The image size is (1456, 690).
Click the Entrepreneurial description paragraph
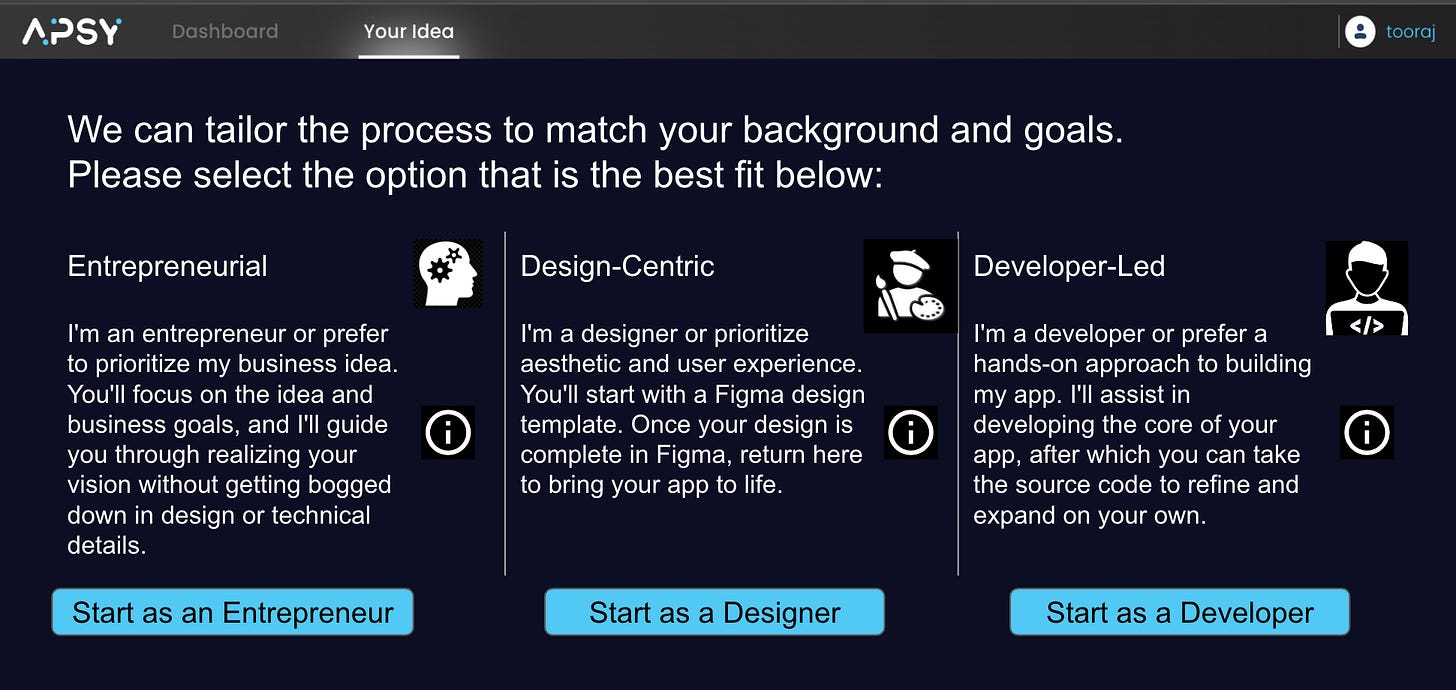point(233,439)
